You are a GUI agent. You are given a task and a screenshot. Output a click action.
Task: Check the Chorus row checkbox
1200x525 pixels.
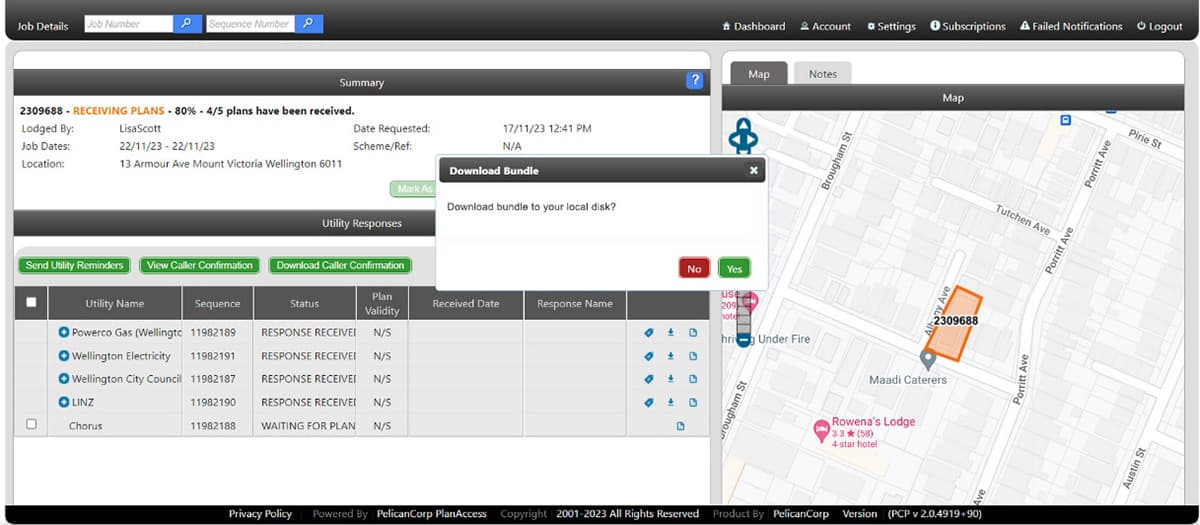pos(31,425)
